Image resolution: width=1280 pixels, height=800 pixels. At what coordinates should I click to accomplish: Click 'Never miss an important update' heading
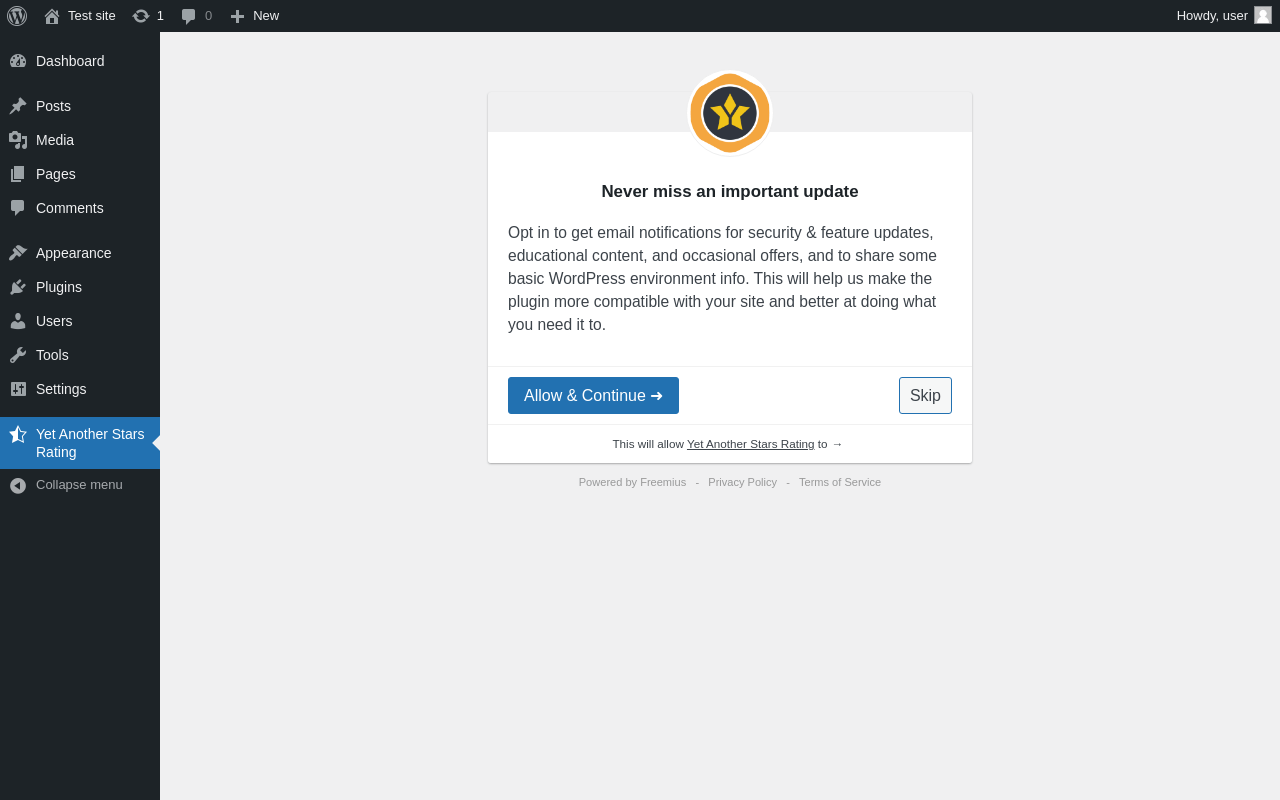click(x=730, y=191)
